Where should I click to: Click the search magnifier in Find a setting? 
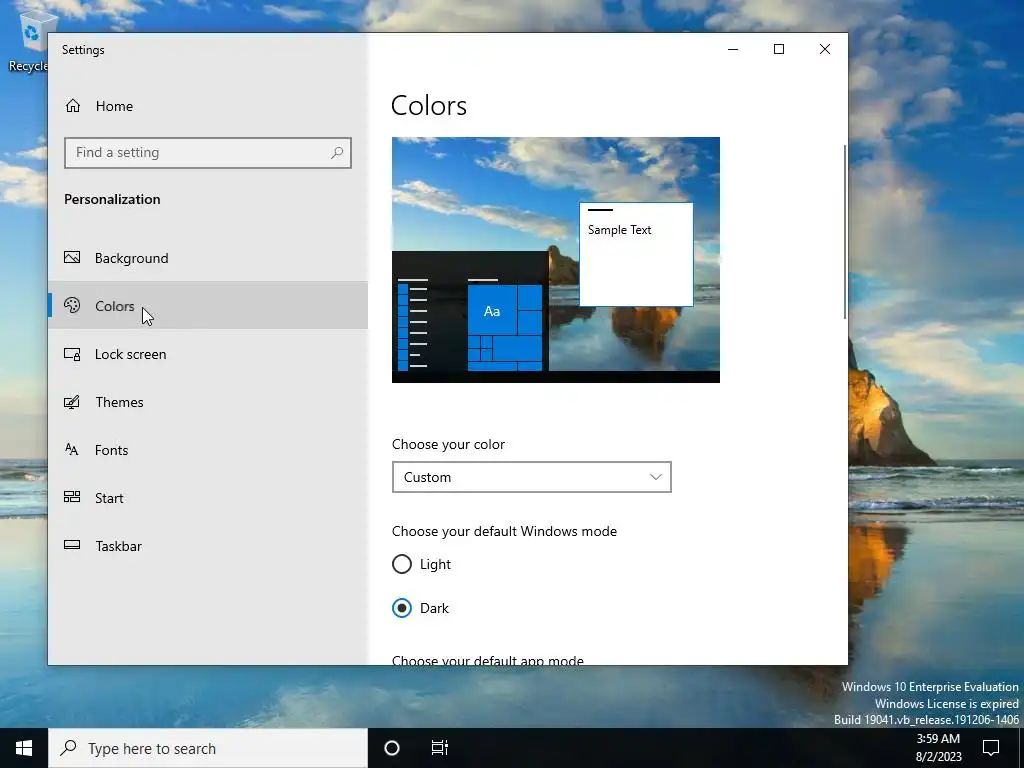[x=337, y=153]
